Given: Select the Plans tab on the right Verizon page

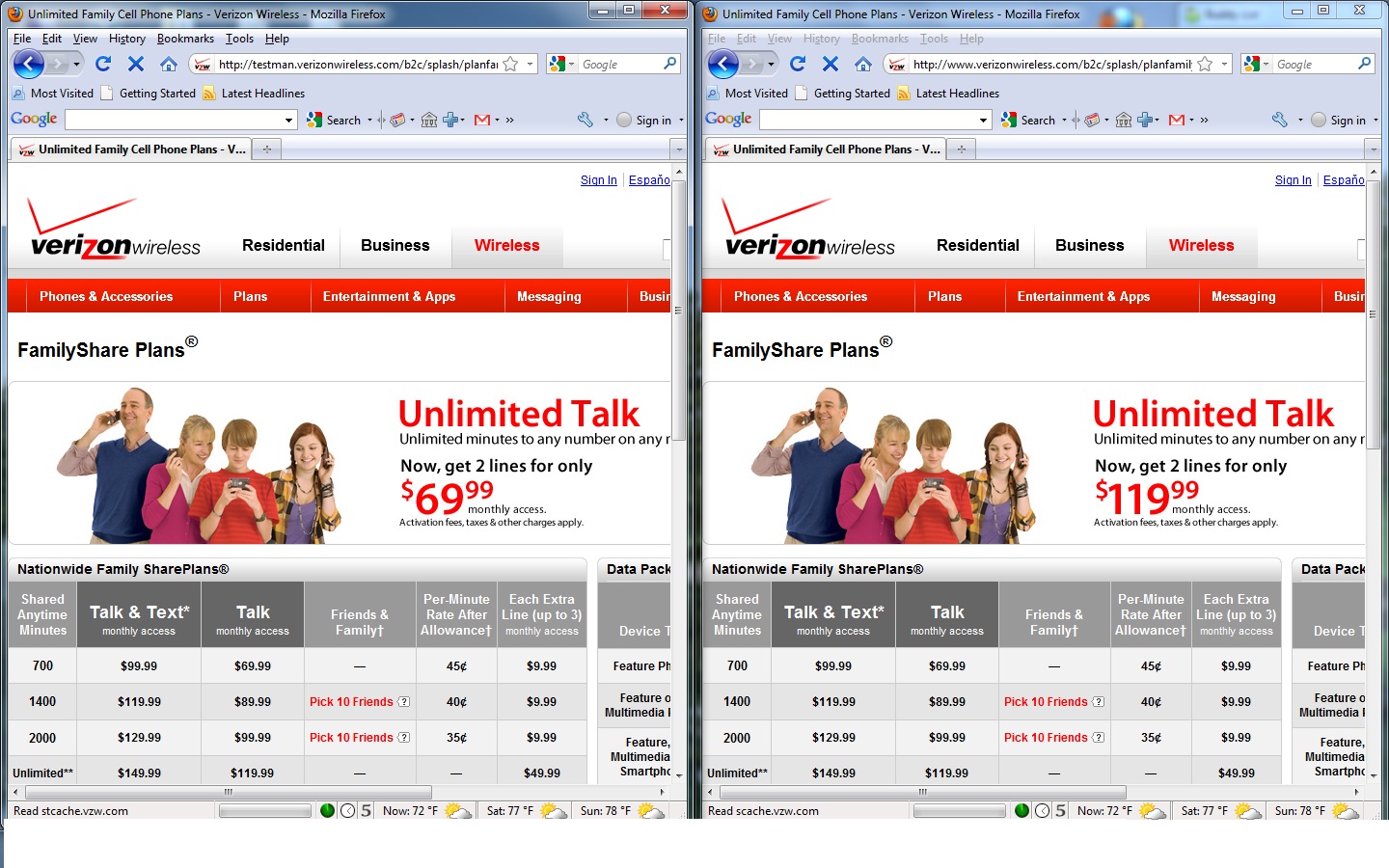Looking at the screenshot, I should [944, 296].
